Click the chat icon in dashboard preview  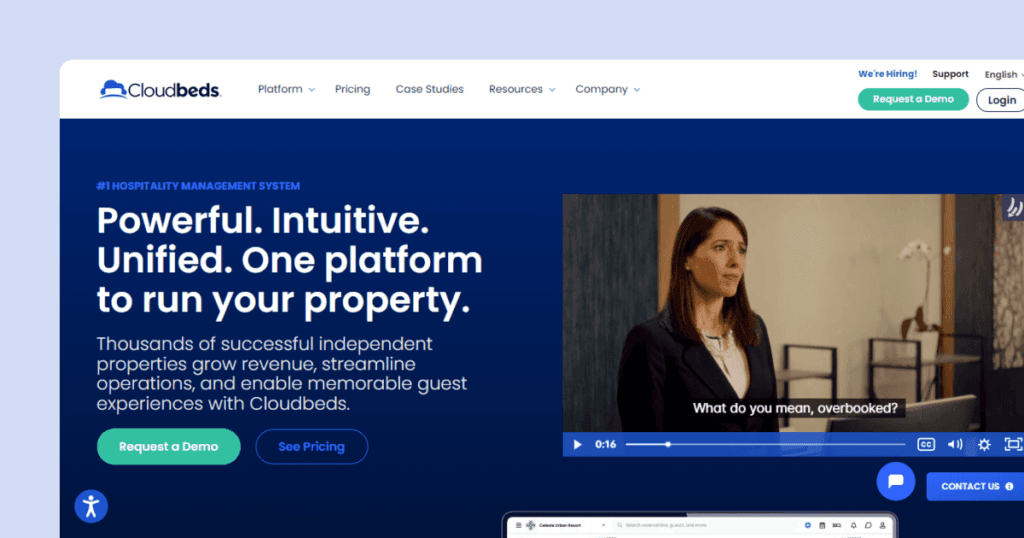[868, 525]
